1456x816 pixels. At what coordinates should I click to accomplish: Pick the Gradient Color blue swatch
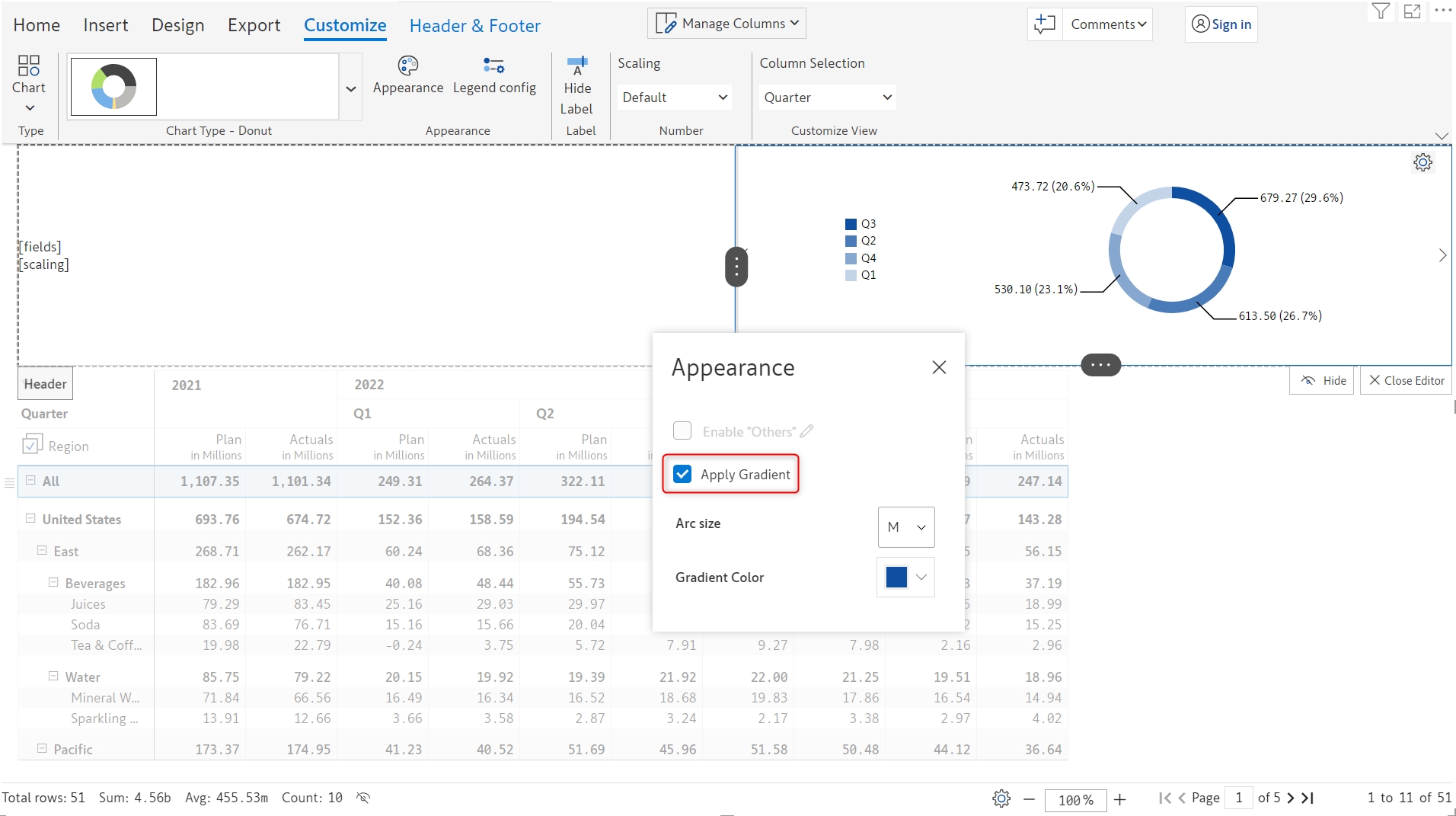click(x=896, y=578)
